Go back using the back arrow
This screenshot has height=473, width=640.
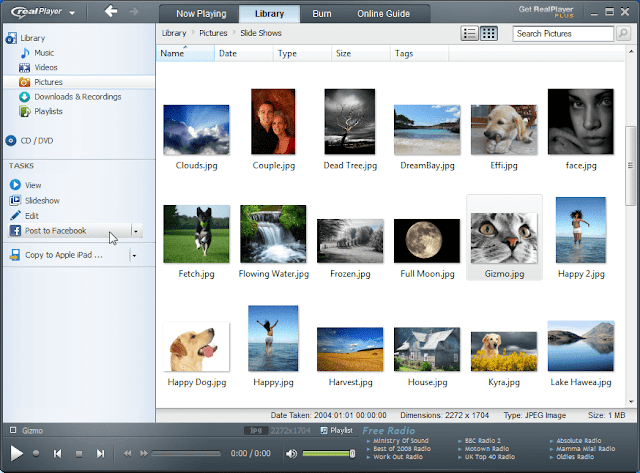pos(111,11)
